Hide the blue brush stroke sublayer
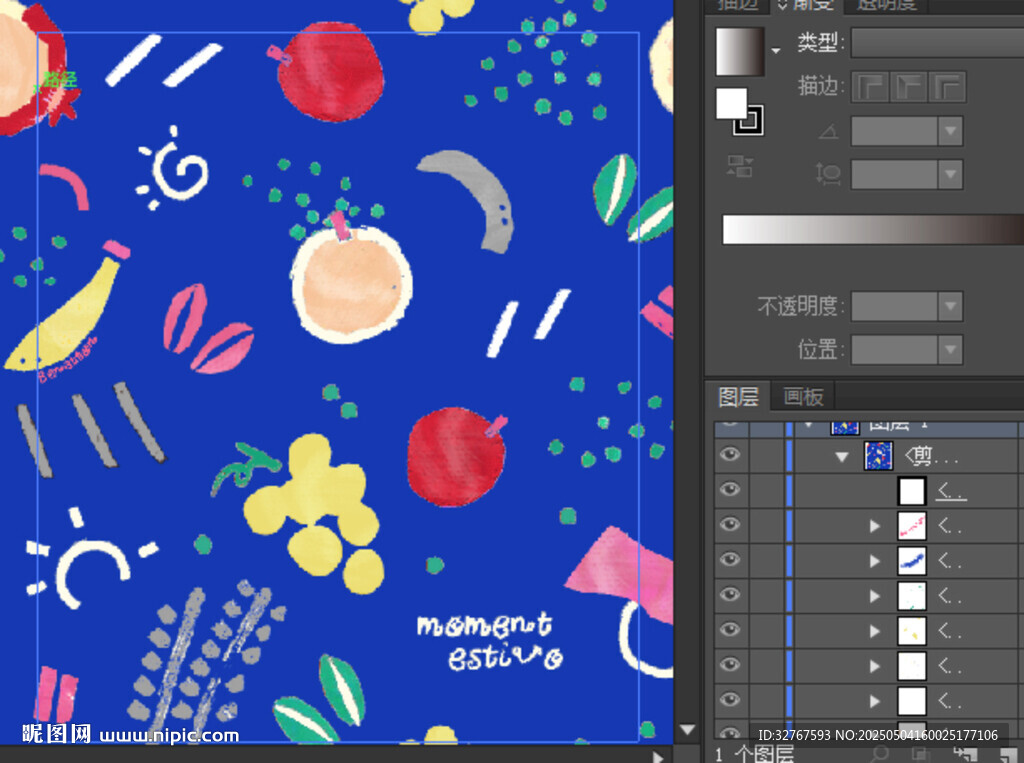This screenshot has height=763, width=1024. (x=731, y=560)
